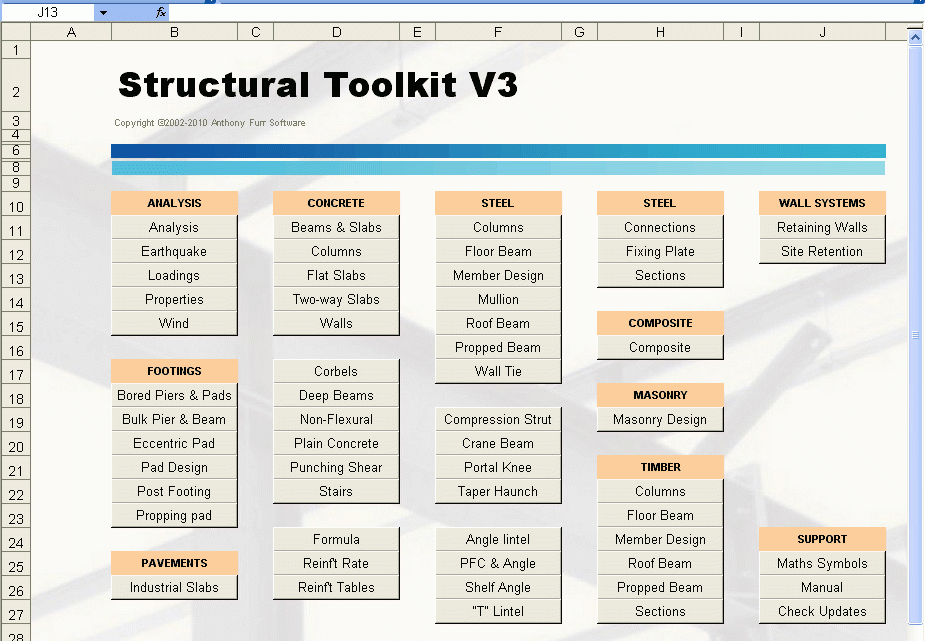This screenshot has width=925, height=641.
Task: Open the steel Connections module
Action: click(x=660, y=228)
